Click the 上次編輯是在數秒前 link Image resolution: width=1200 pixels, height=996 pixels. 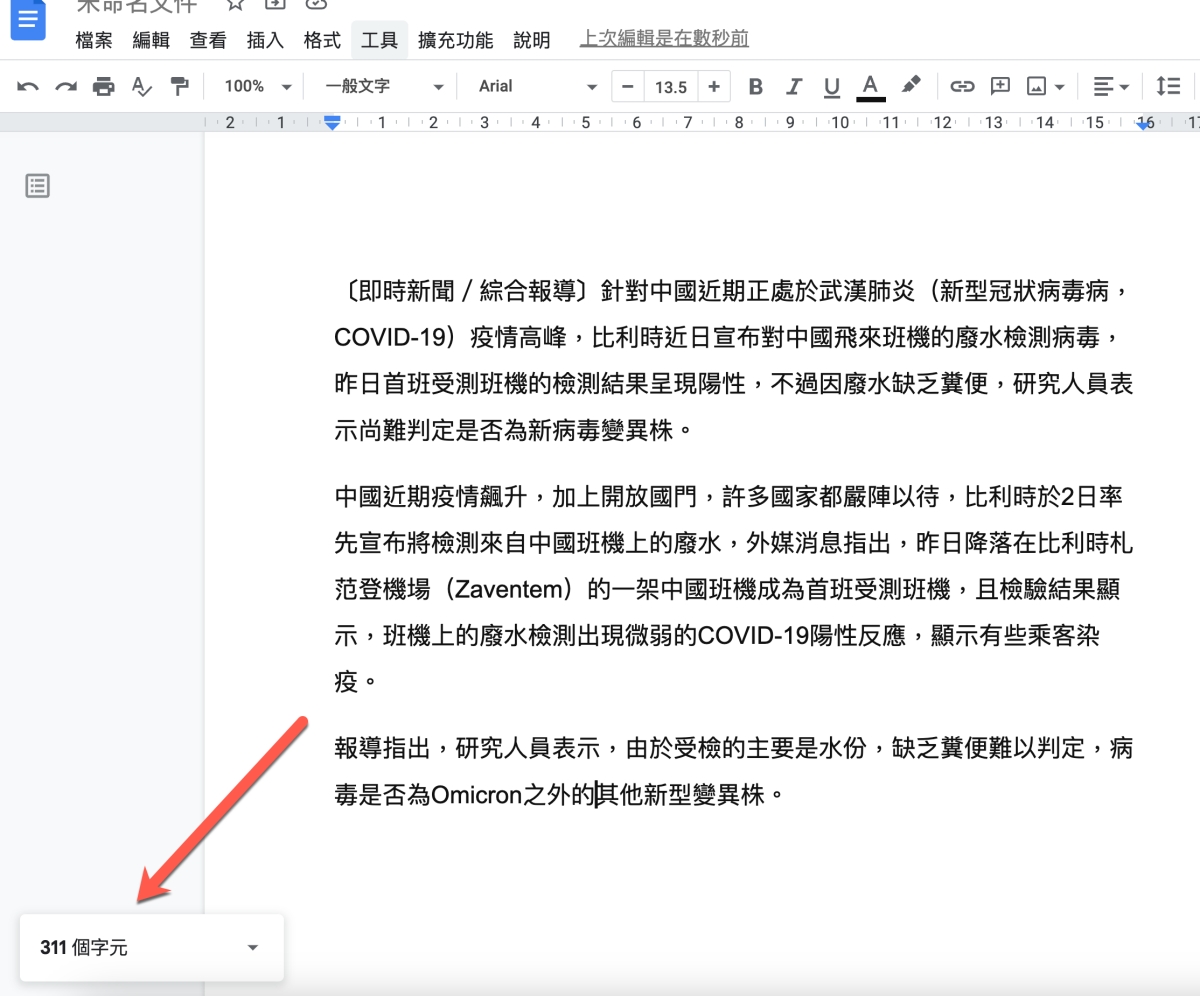(x=664, y=39)
